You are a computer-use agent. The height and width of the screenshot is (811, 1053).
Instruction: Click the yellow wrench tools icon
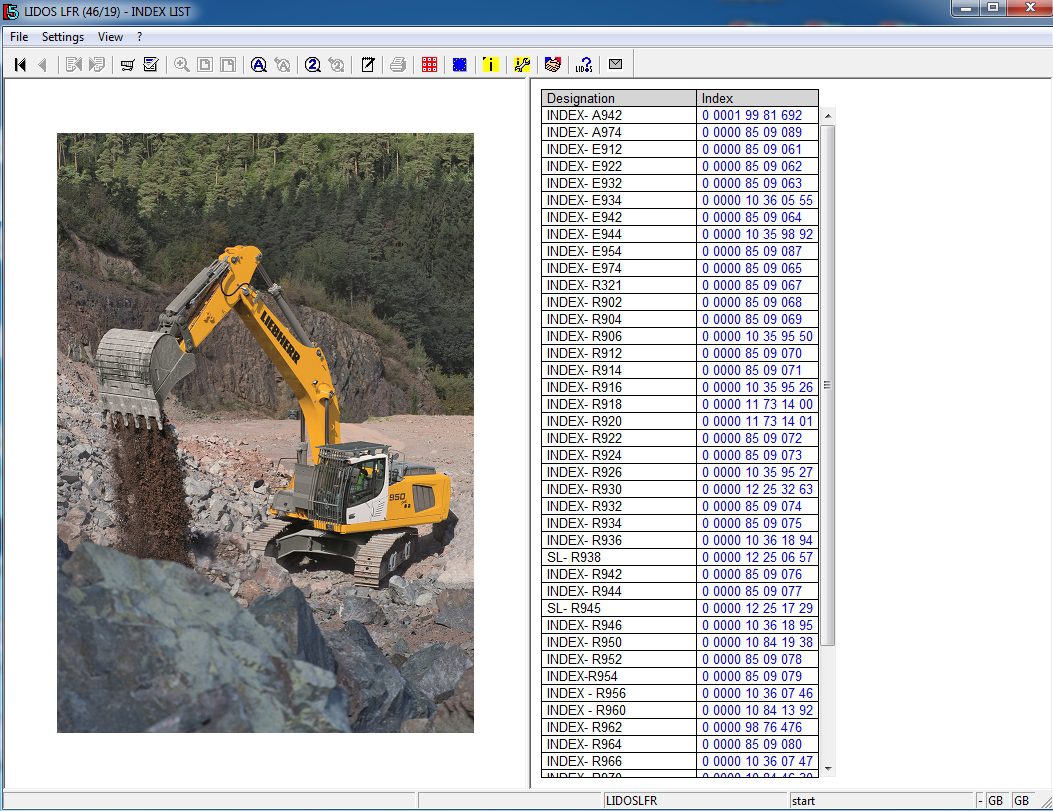pos(521,65)
